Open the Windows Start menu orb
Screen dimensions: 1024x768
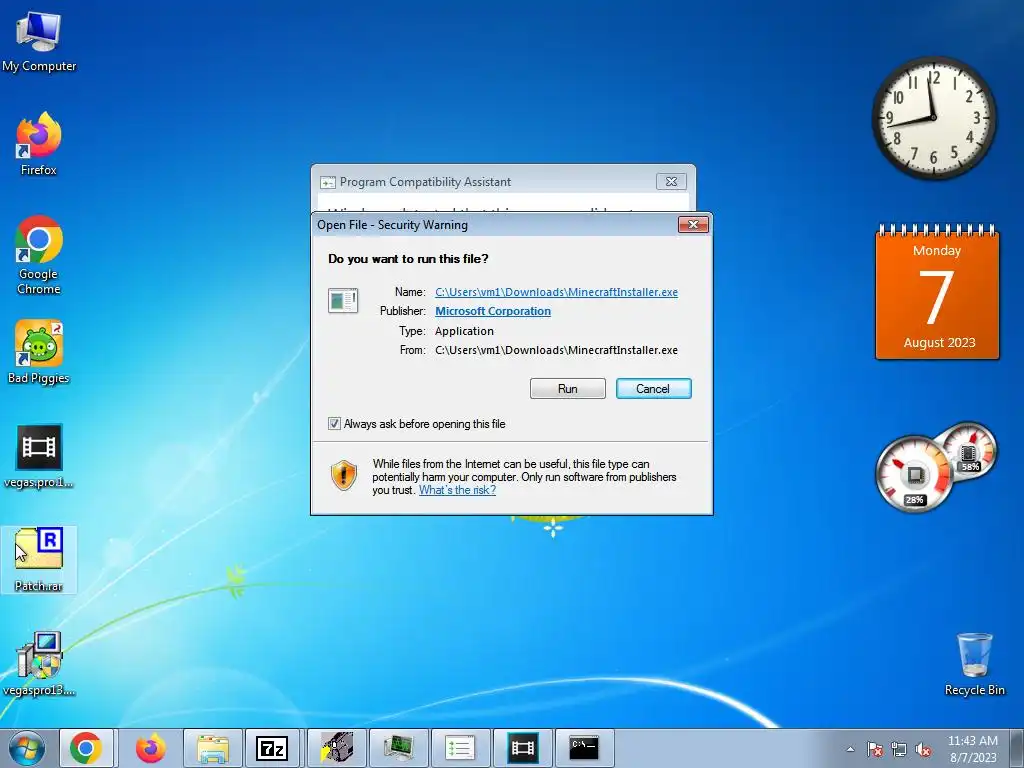[x=27, y=748]
